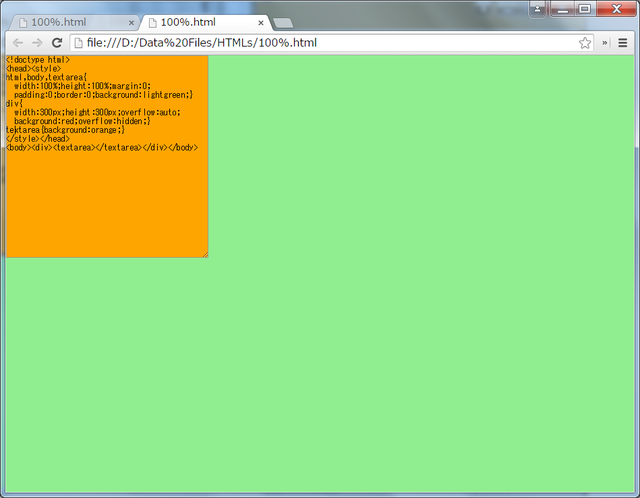Select the active second 100%.html tab
Image resolution: width=640 pixels, height=498 pixels.
(204, 22)
